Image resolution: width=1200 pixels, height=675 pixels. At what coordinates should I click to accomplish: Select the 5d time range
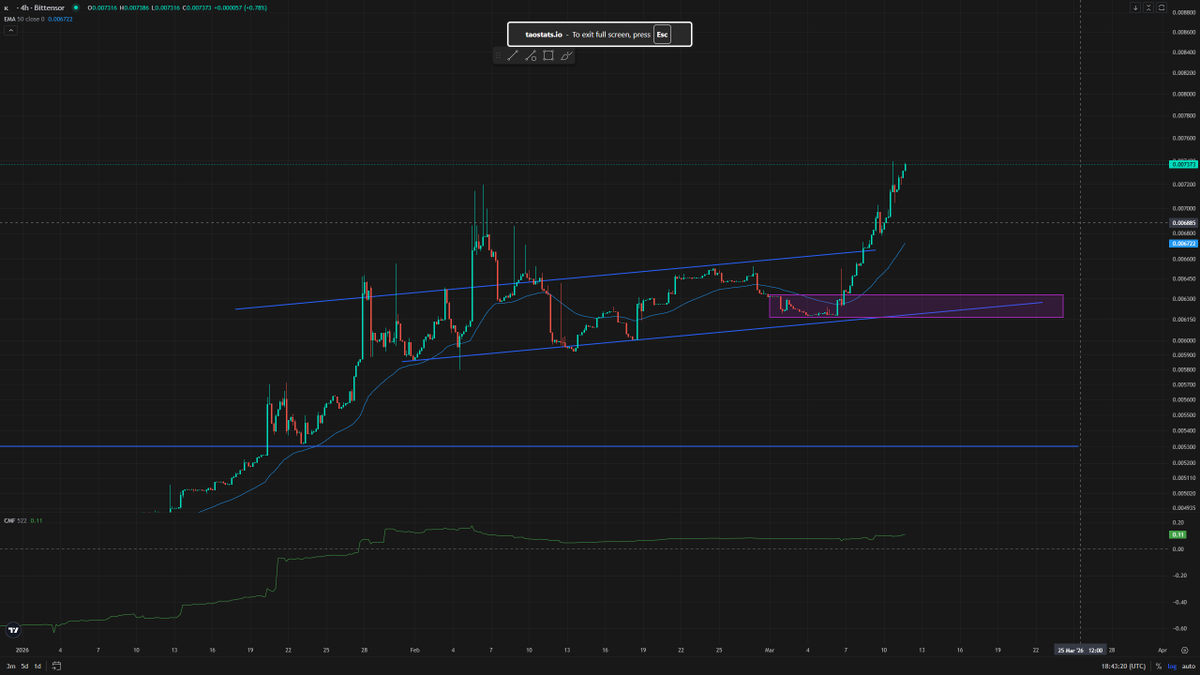24,666
